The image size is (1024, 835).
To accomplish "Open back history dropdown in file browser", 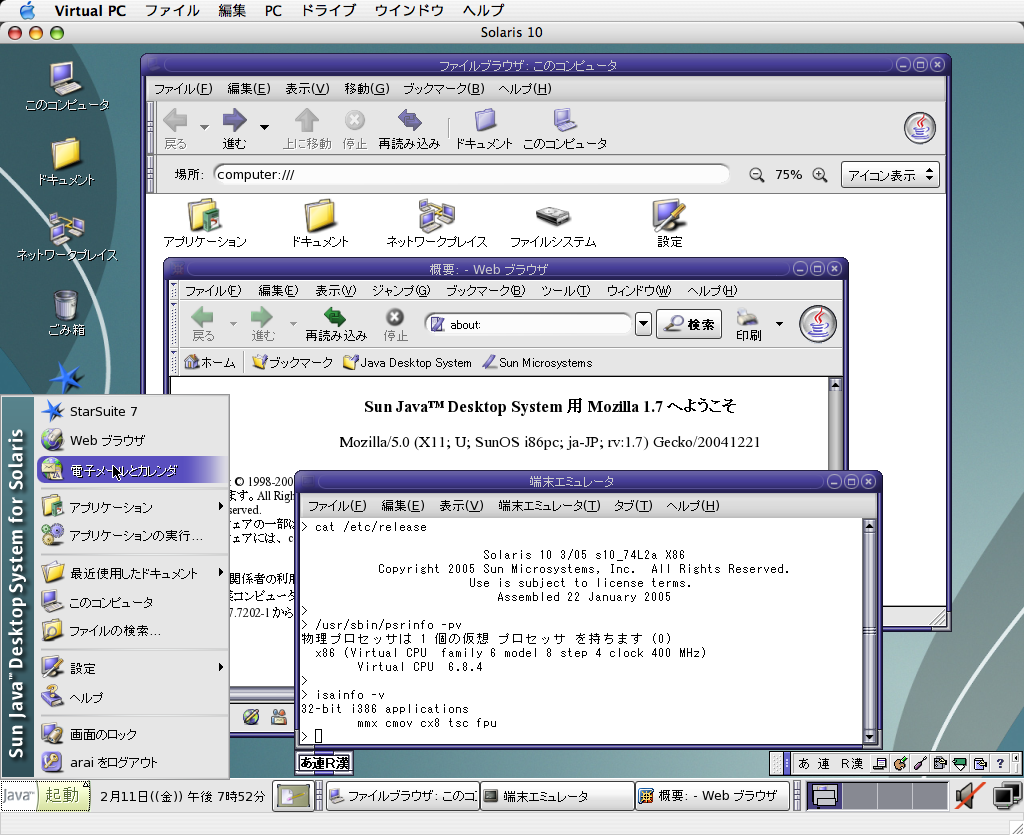I will 204,127.
